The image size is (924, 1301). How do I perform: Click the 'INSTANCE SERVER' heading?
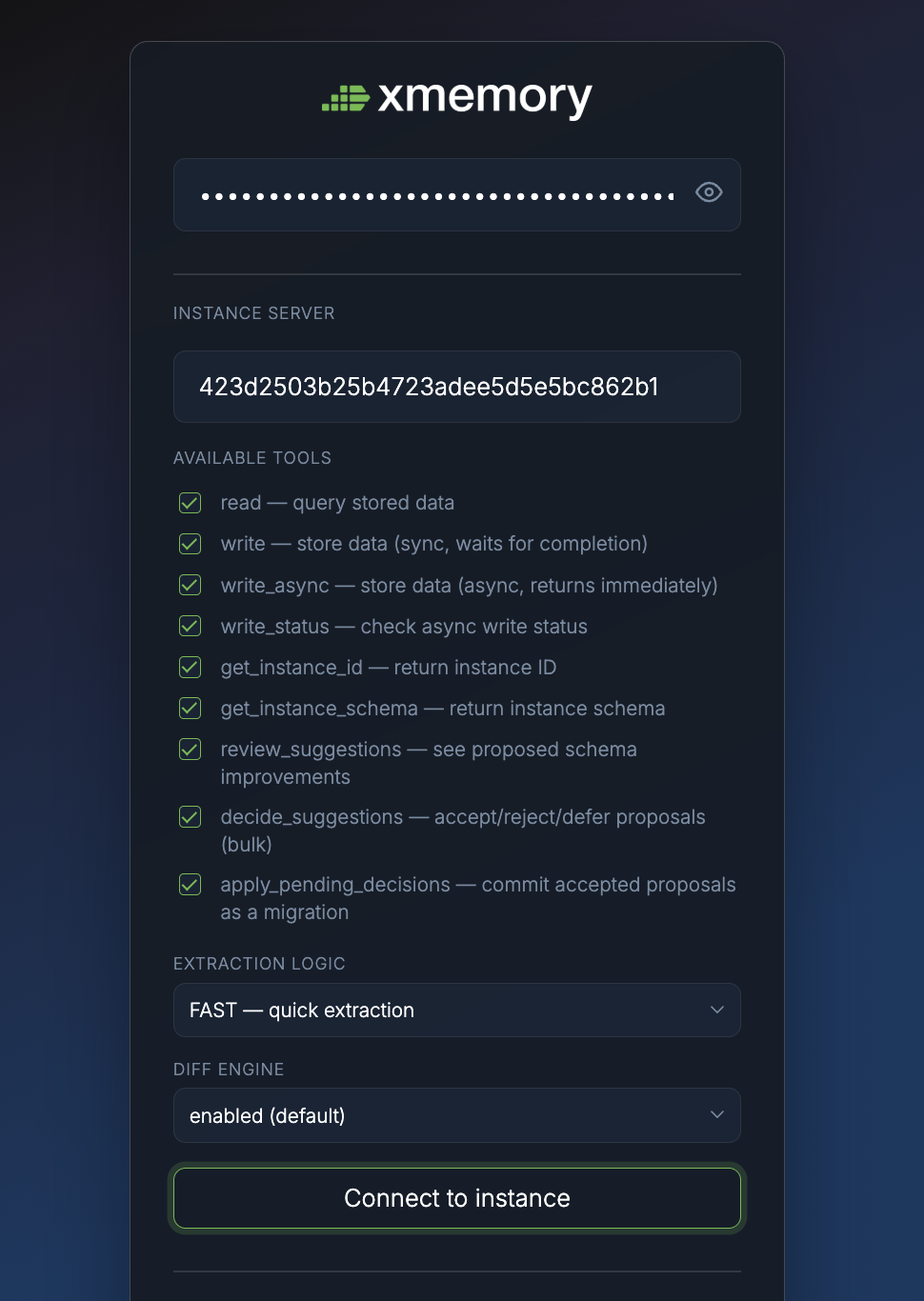tap(254, 313)
